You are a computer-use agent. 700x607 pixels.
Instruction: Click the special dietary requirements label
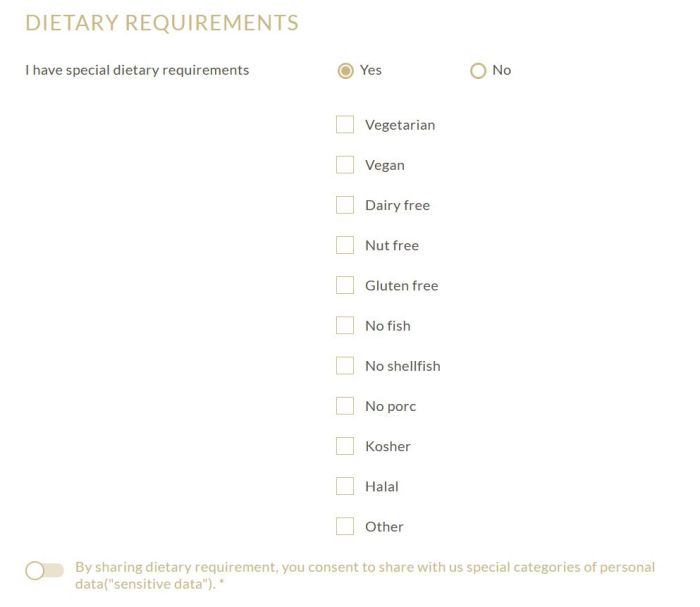click(x=137, y=70)
